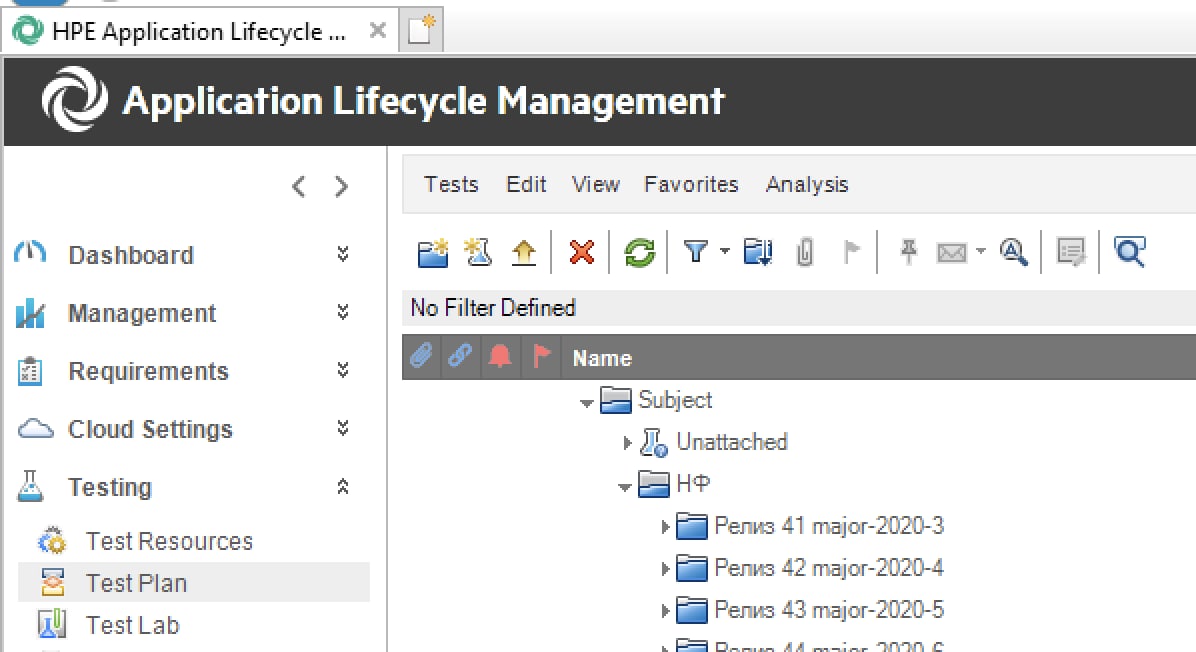Viewport: 1196px width, 652px height.
Task: Click the Flag for Follow Up toolbar icon
Action: coord(851,252)
